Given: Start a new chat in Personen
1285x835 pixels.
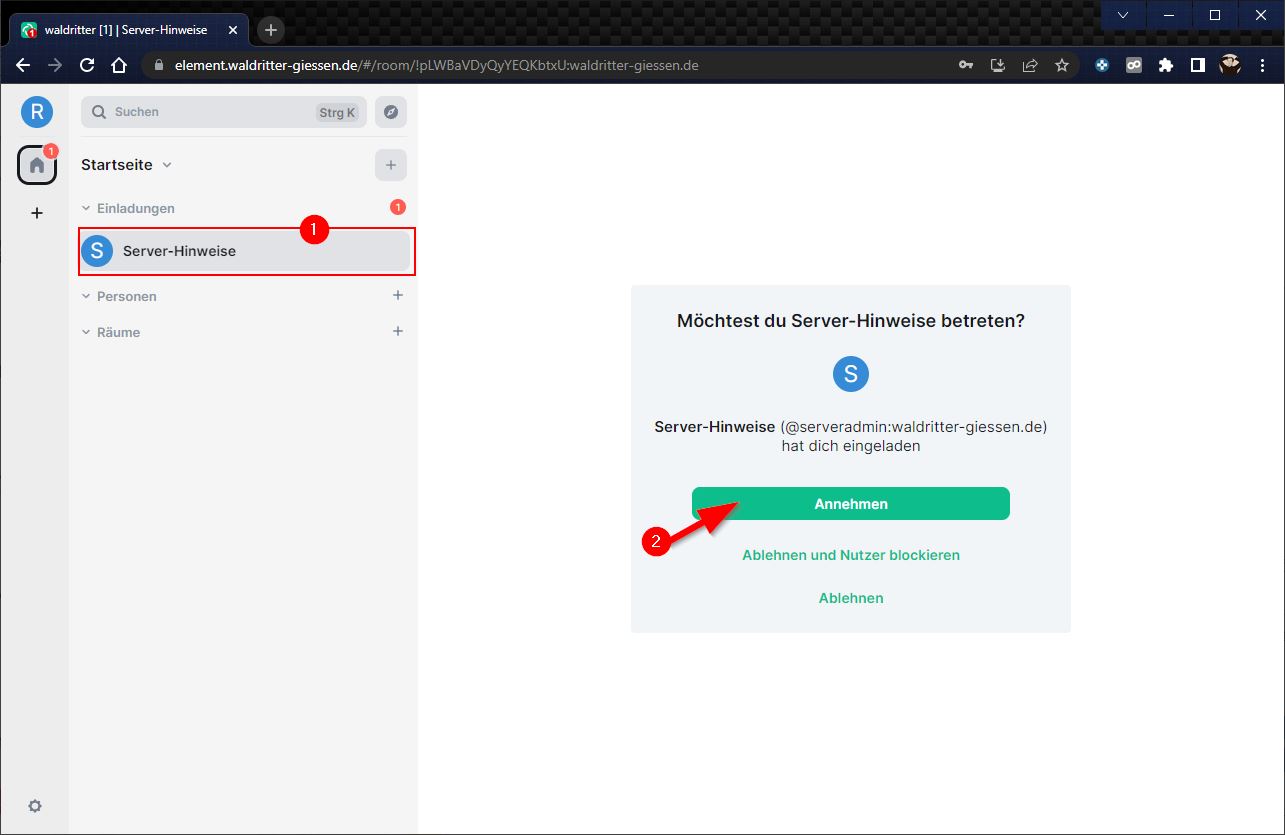Looking at the screenshot, I should click(398, 296).
